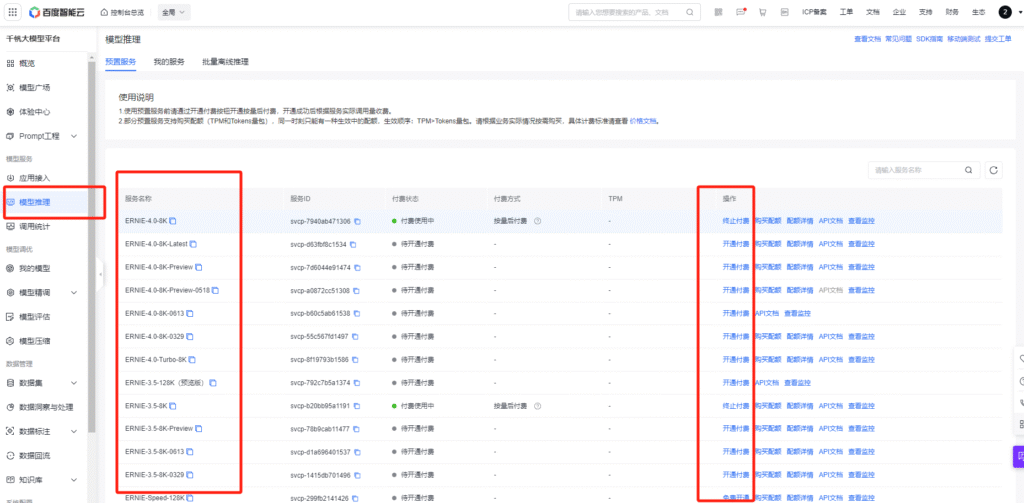The height and width of the screenshot is (503, 1024).
Task: Open 体验中心 in sidebar
Action: 34,112
